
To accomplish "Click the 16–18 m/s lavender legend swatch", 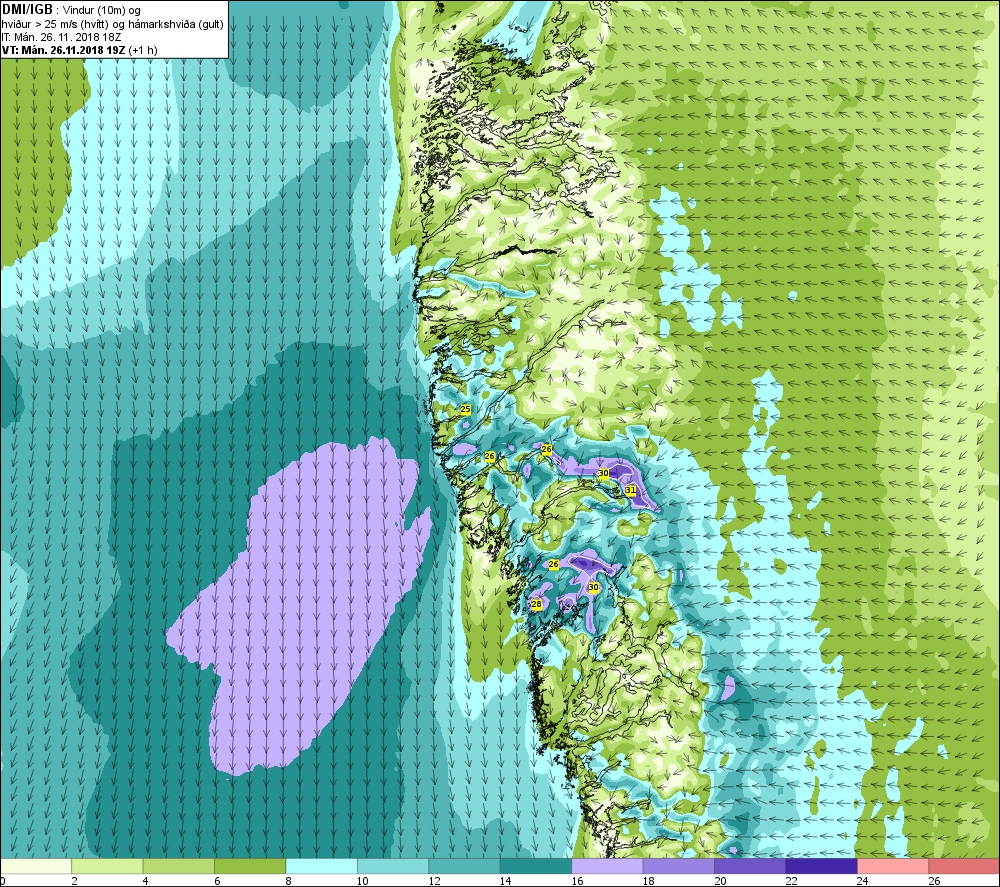I will point(607,866).
